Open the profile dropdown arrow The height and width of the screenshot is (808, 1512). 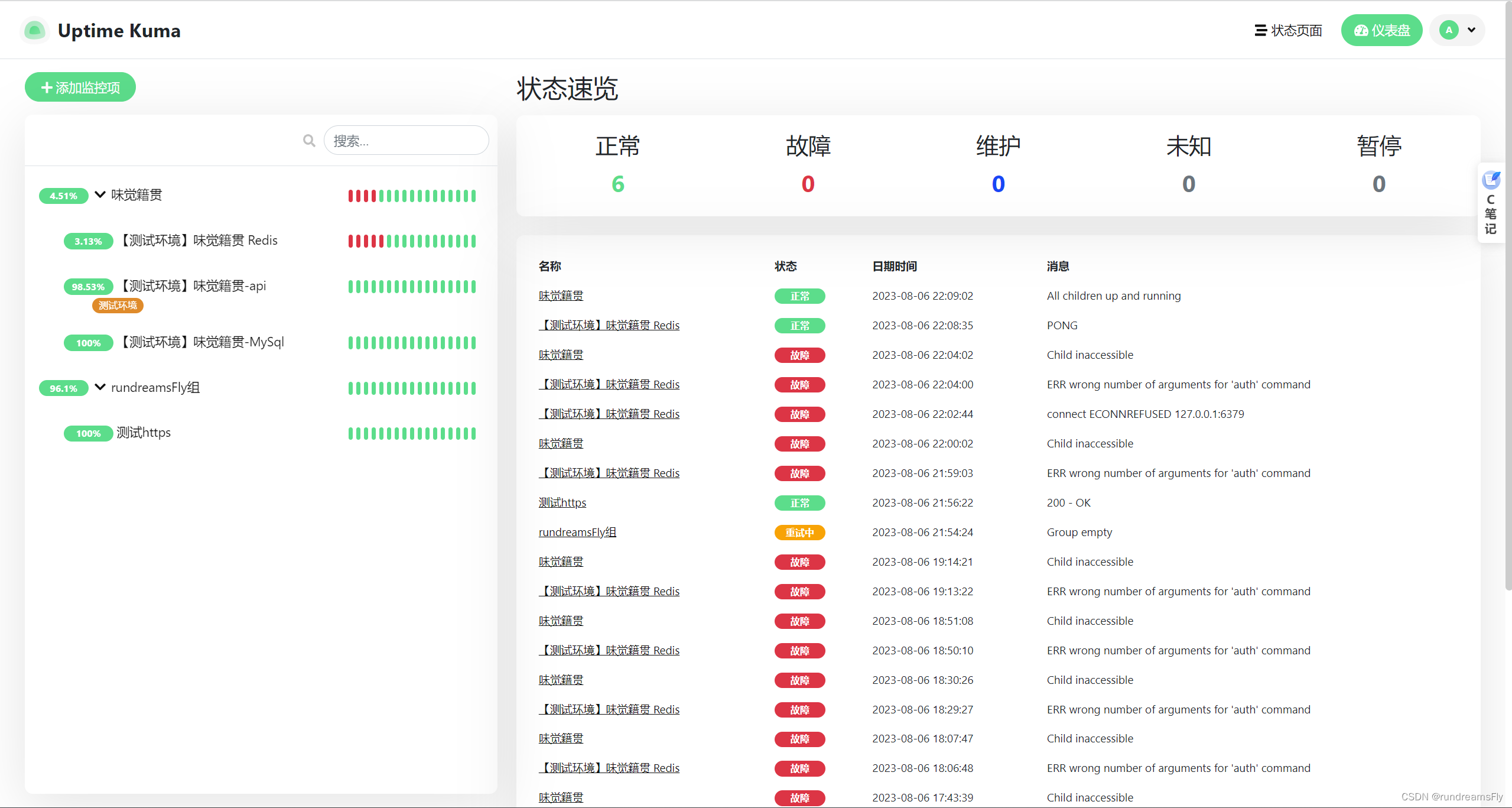(1471, 30)
